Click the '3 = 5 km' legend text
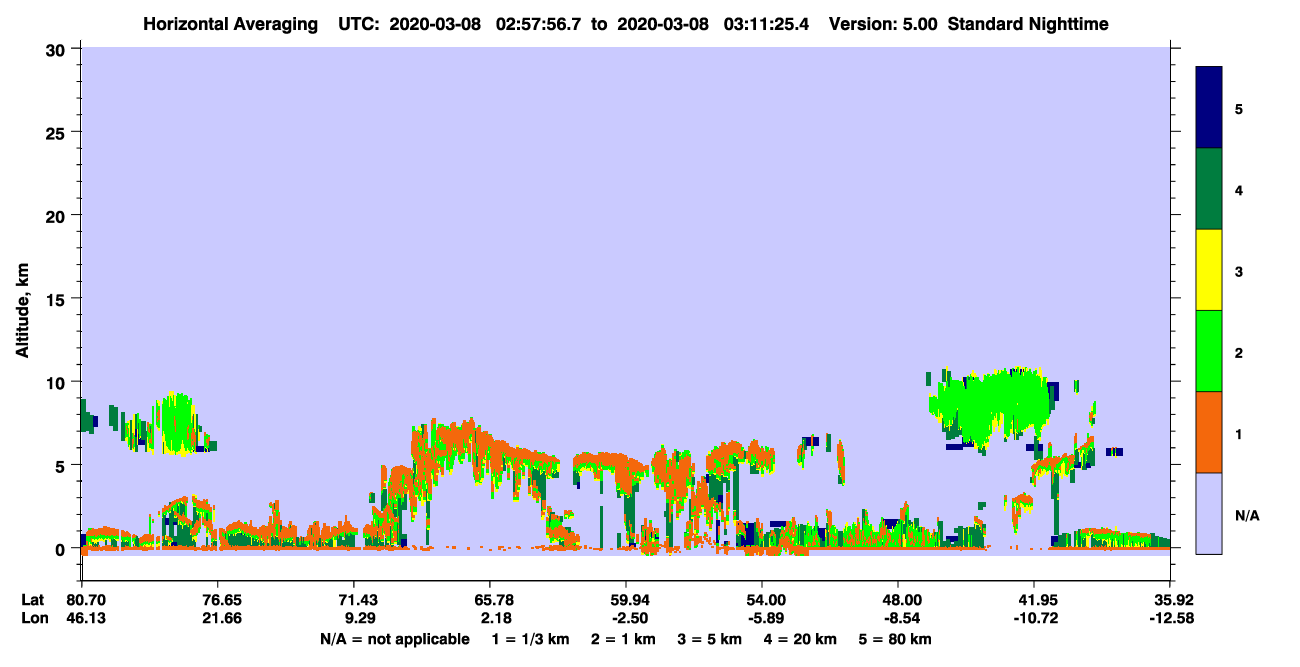The image size is (1300, 667). point(710,639)
